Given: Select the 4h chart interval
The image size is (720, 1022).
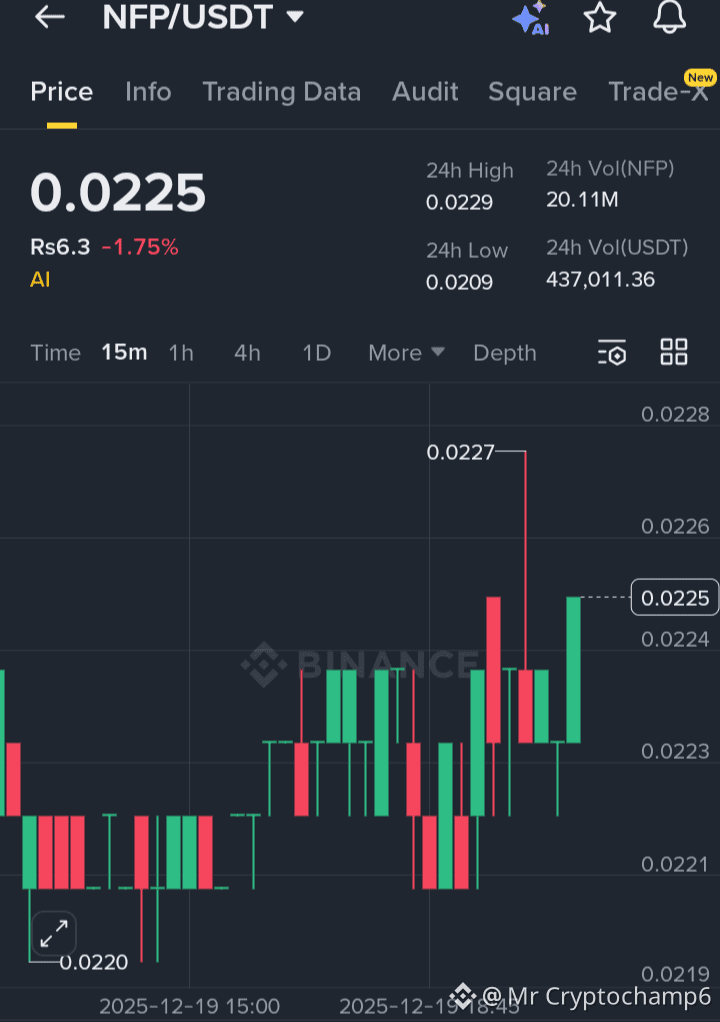Looking at the screenshot, I should click(248, 353).
